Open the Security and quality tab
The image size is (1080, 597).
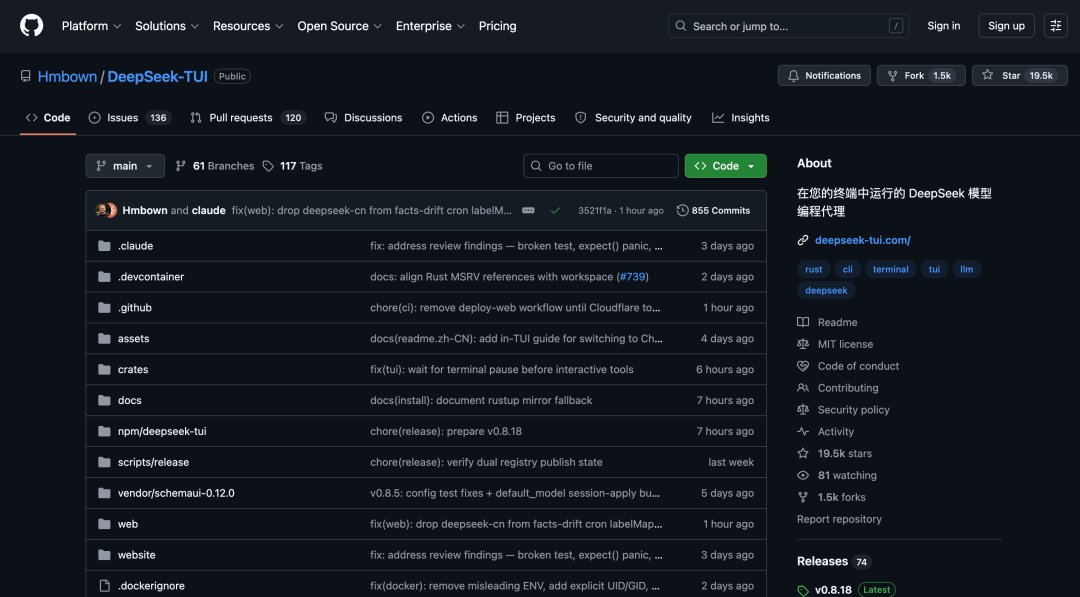[x=634, y=118]
